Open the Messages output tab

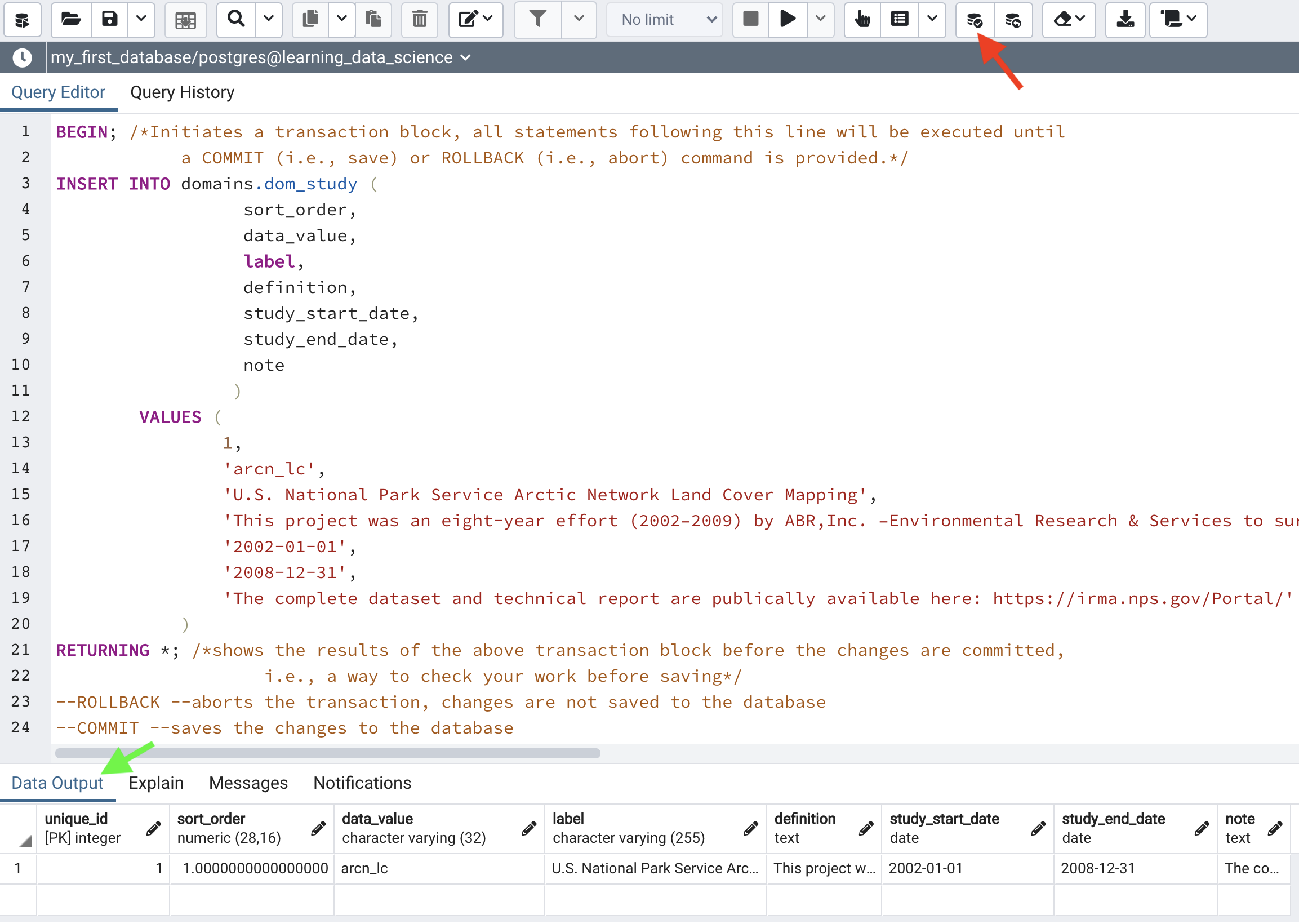(248, 783)
